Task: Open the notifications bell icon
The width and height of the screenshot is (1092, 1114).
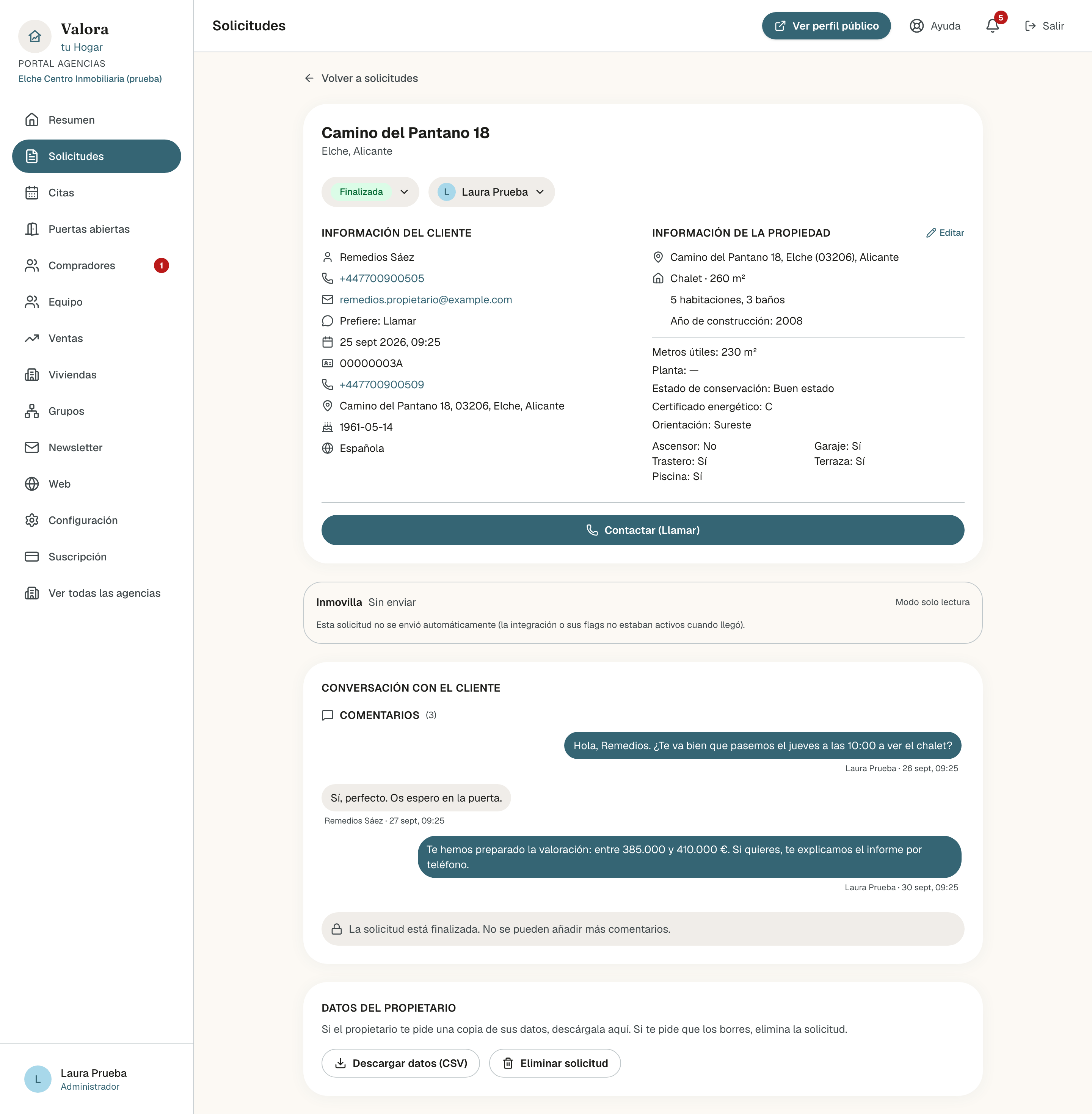Action: tap(992, 26)
